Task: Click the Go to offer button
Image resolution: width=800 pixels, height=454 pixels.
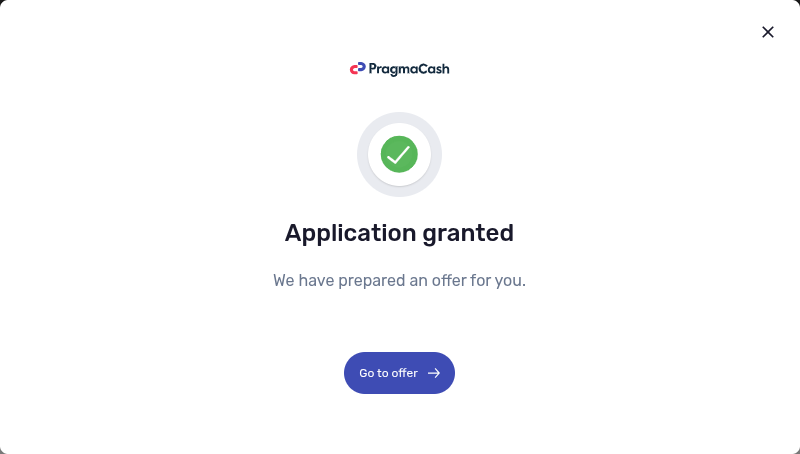Action: pyautogui.click(x=399, y=373)
